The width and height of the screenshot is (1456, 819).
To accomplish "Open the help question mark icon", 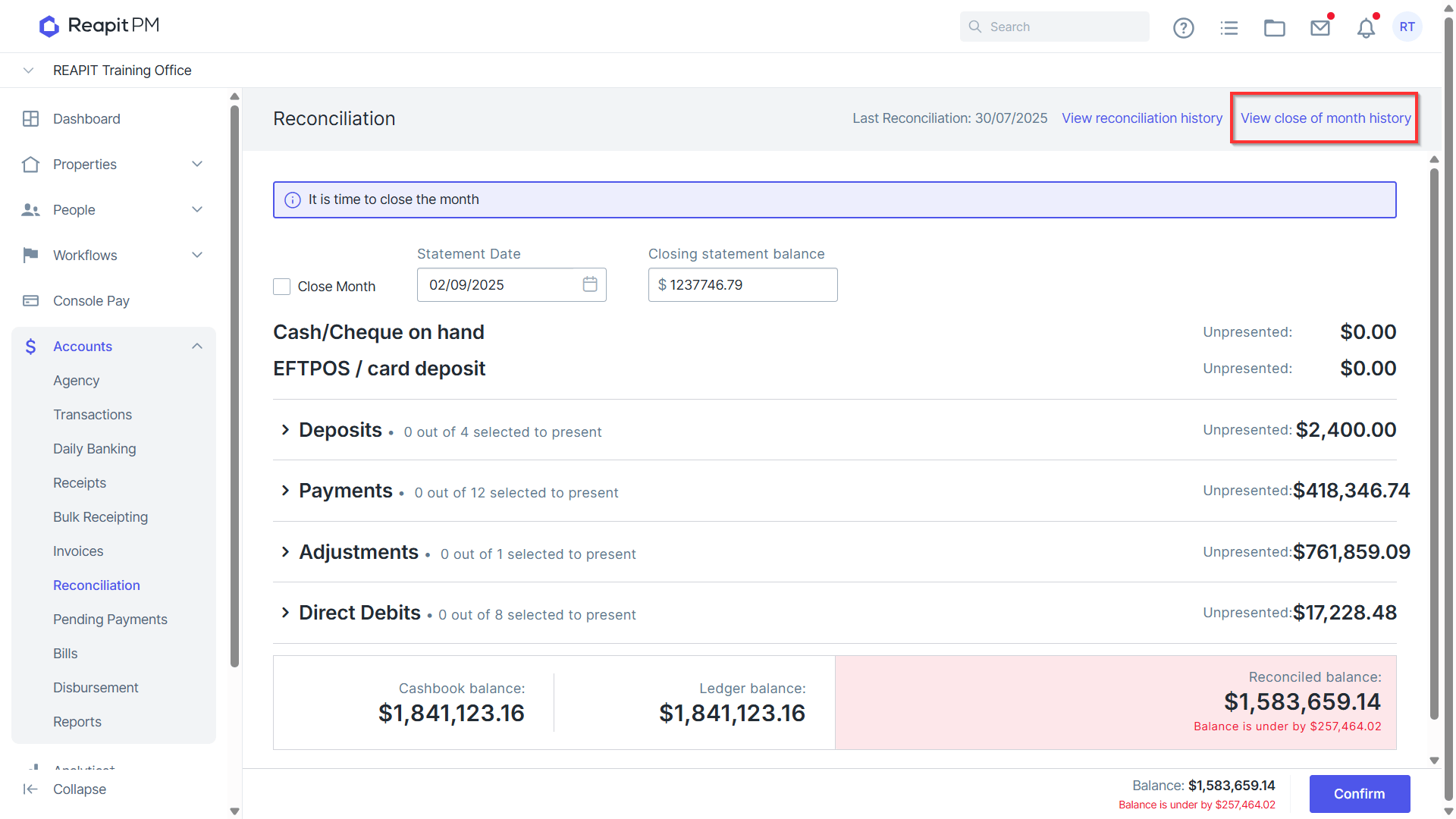I will [1183, 27].
